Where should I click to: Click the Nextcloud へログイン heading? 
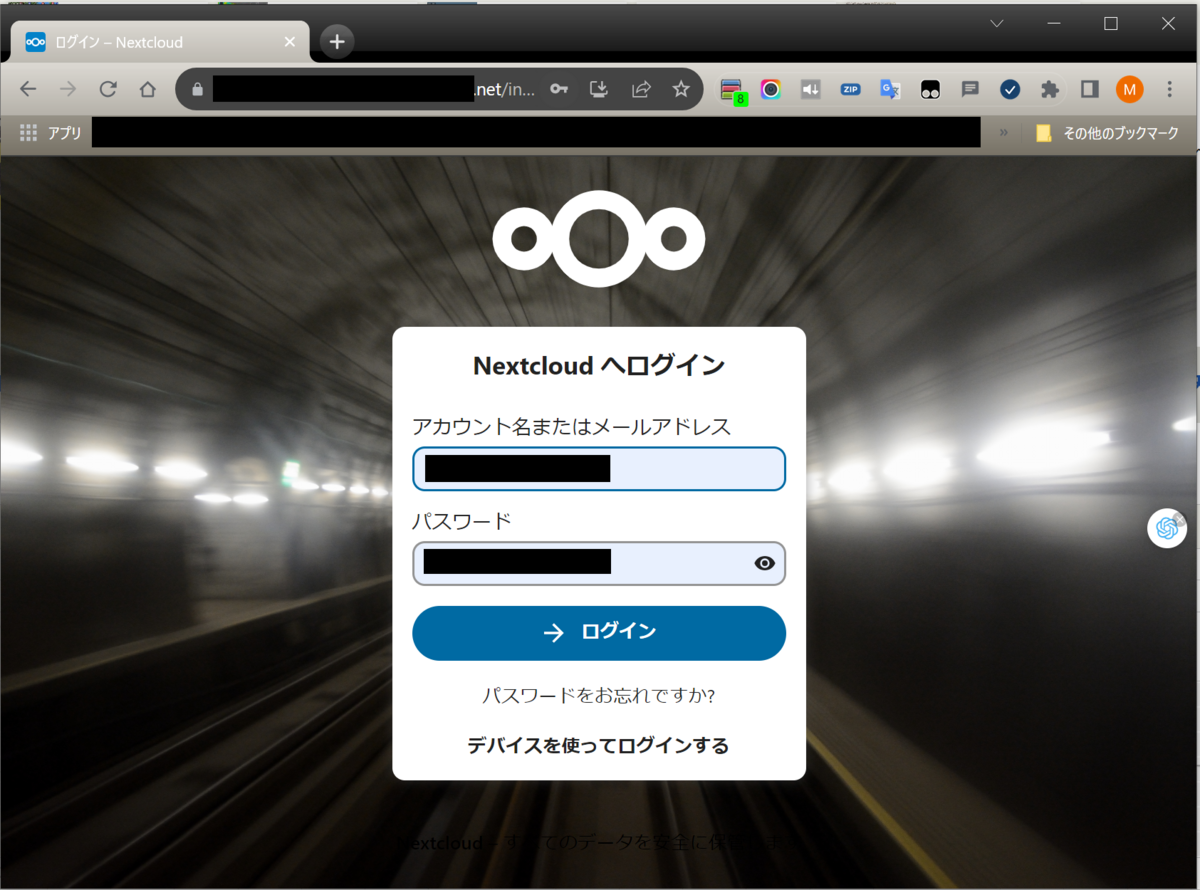tap(599, 366)
